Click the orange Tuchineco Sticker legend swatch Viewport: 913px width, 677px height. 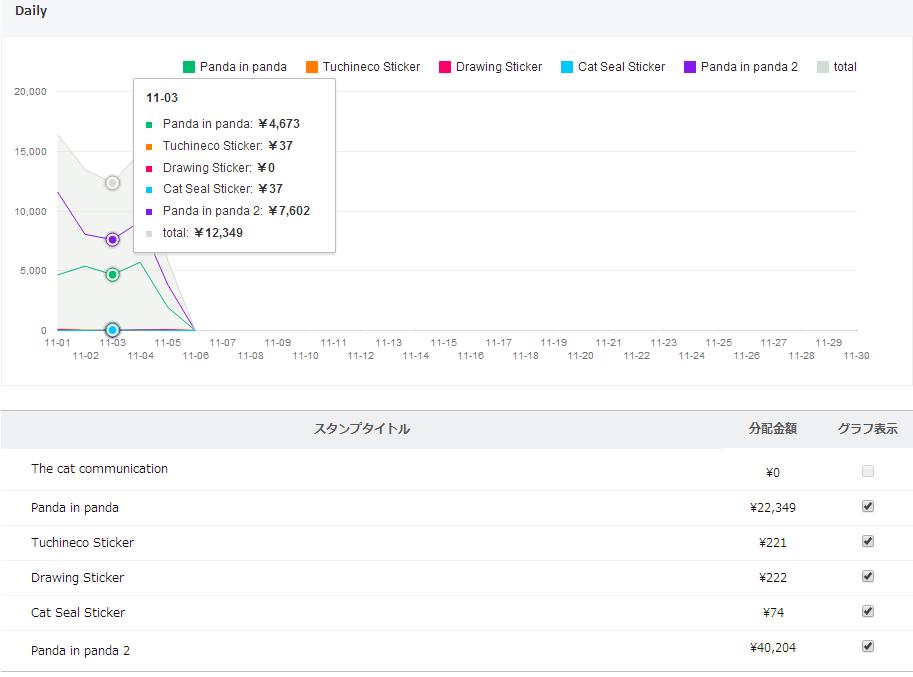click(x=312, y=67)
